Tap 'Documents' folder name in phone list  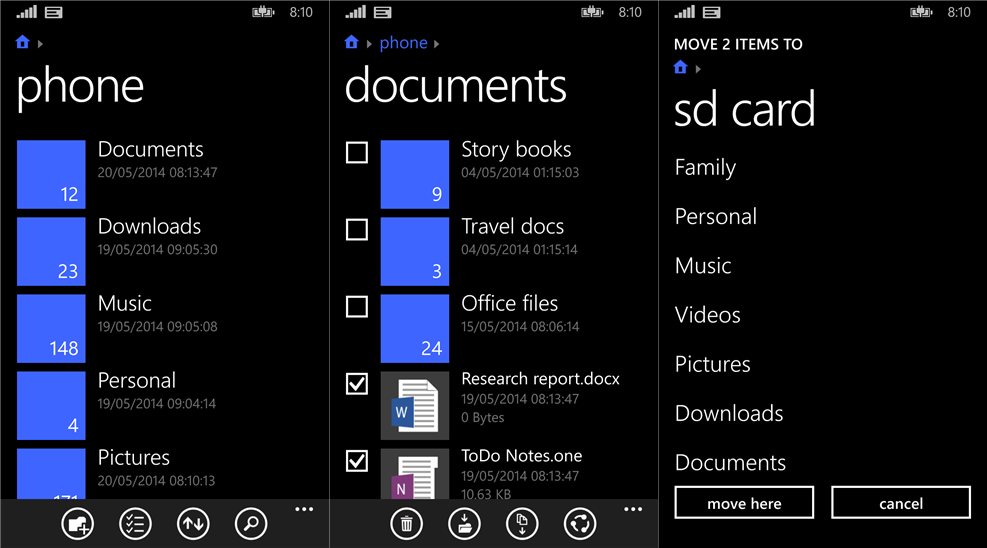coord(150,149)
